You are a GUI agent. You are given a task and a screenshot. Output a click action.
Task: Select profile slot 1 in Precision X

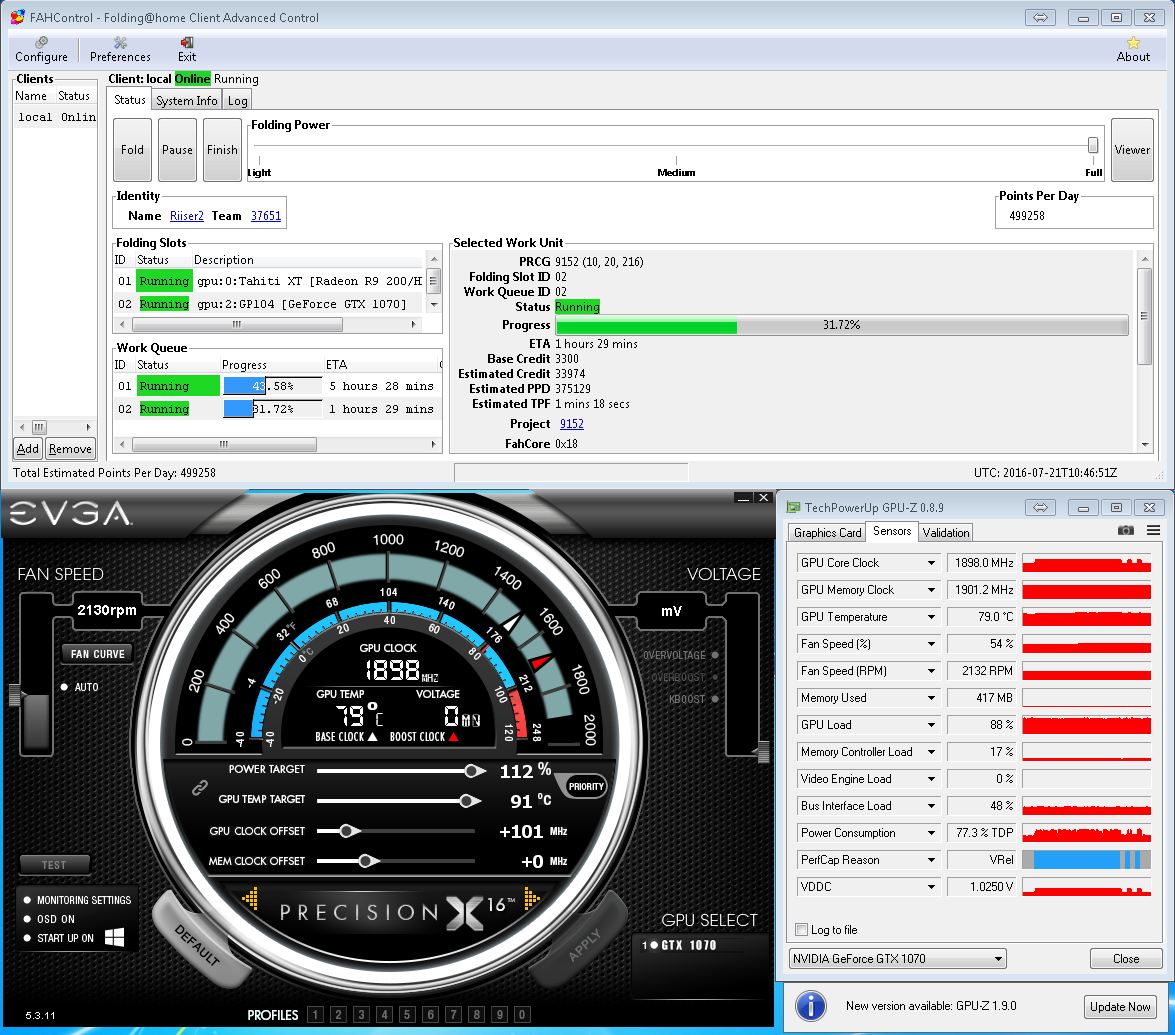315,1015
